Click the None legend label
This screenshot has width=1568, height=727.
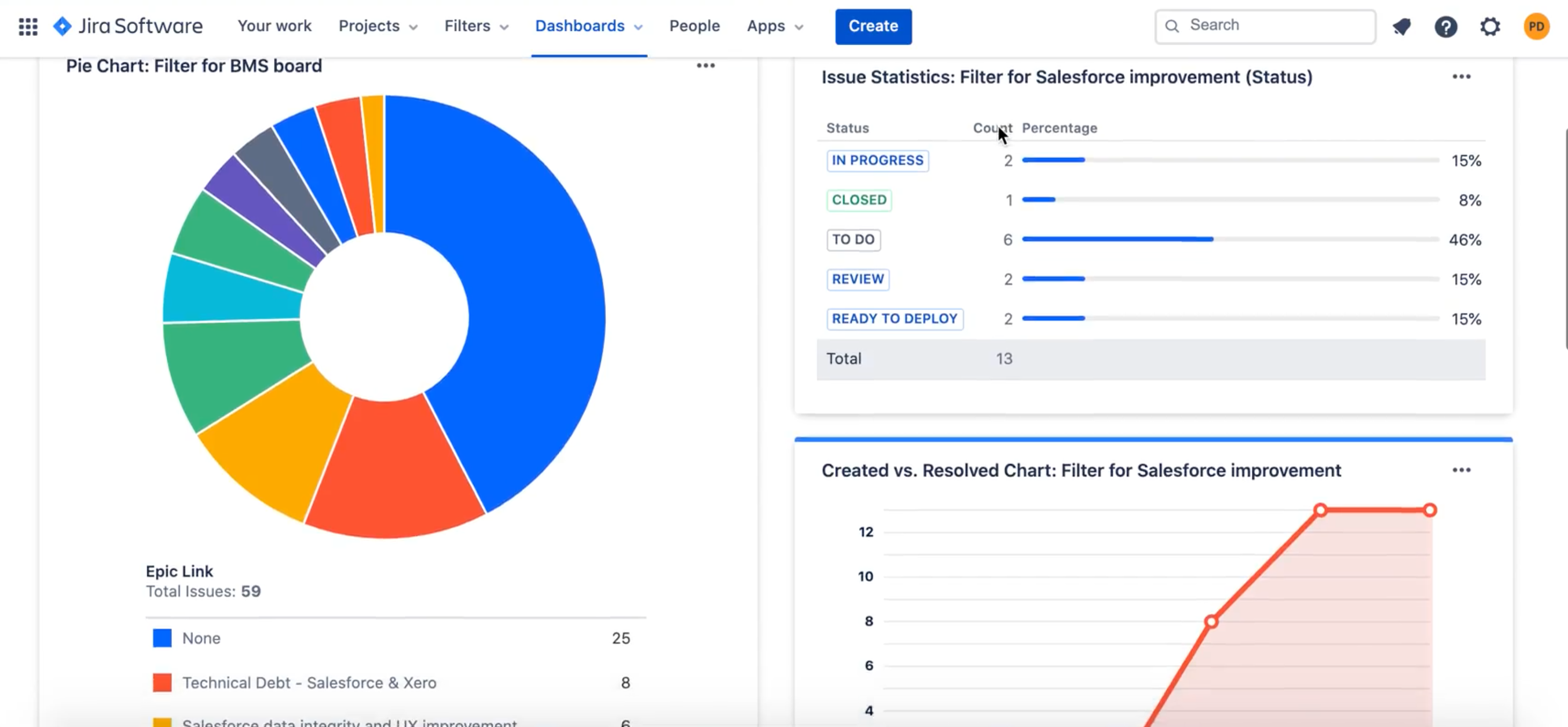[202, 638]
